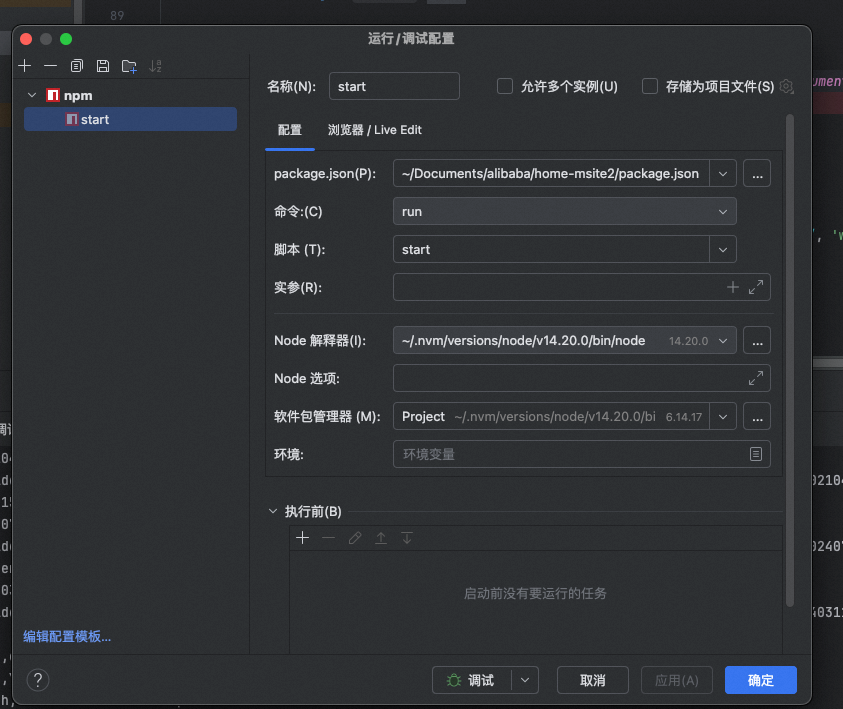The image size is (843, 709).
Task: Click the npm icon in configuration tree
Action: [x=53, y=95]
